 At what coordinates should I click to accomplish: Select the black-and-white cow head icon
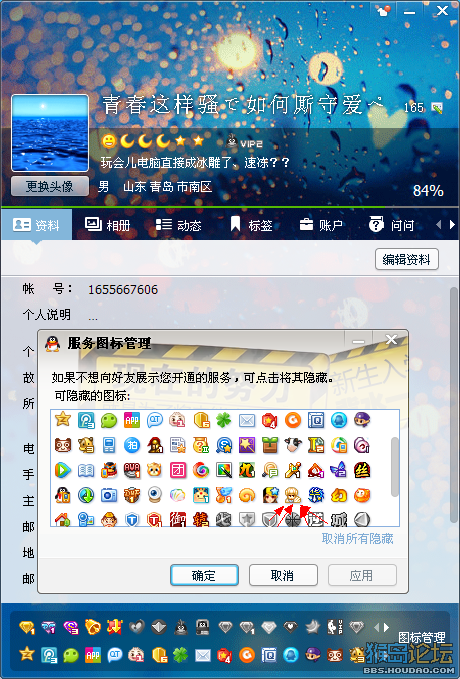pyautogui.click(x=293, y=445)
